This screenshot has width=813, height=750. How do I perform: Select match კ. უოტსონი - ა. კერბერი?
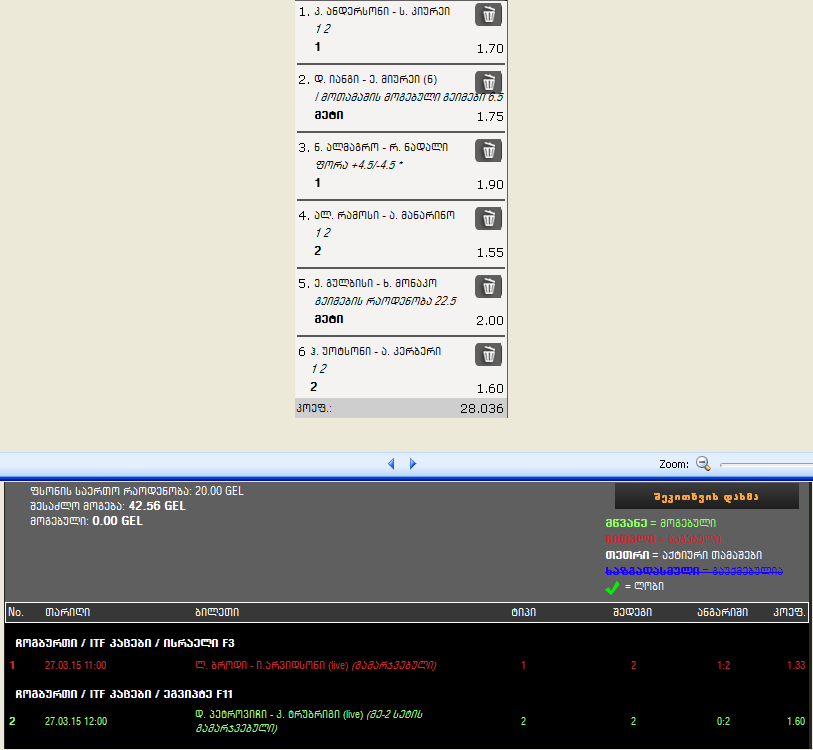pyautogui.click(x=375, y=351)
